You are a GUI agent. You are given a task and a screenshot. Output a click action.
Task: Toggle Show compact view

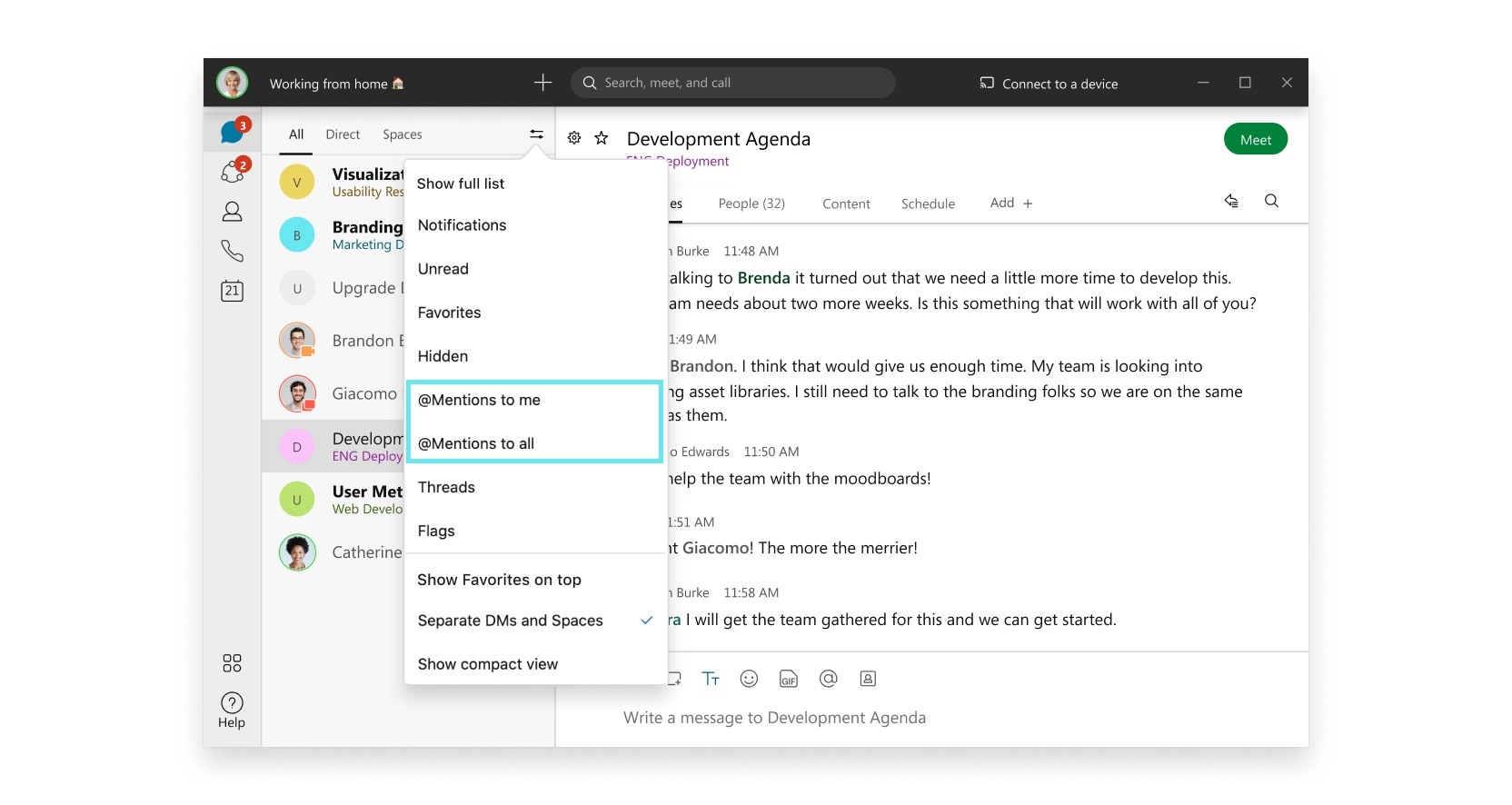tap(536, 664)
